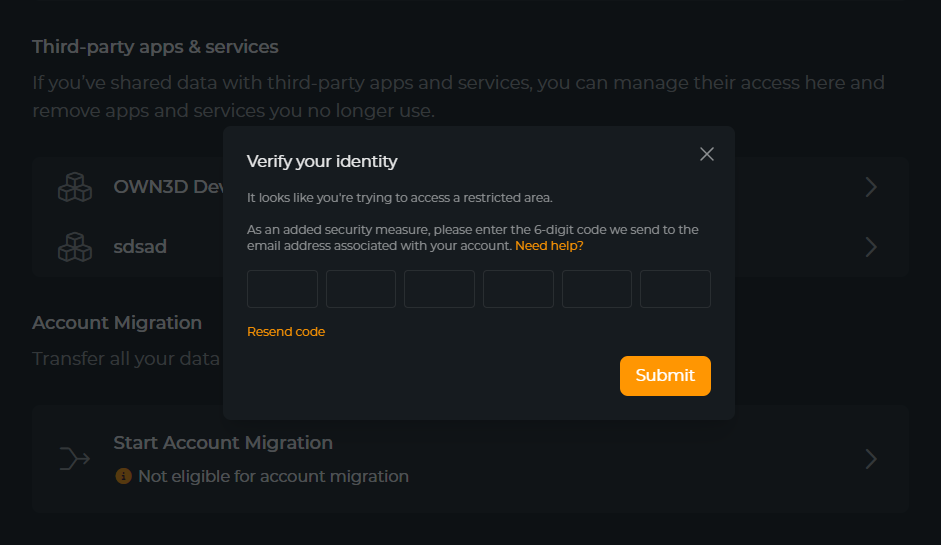Click the Start Account Migration title
This screenshot has width=941, height=545.
point(223,442)
